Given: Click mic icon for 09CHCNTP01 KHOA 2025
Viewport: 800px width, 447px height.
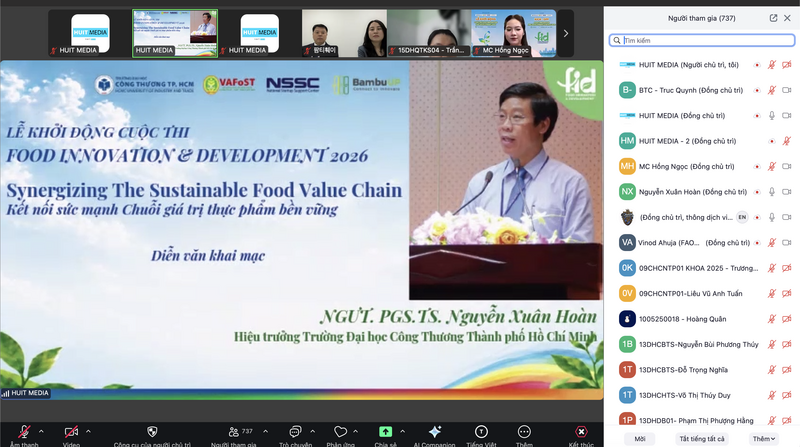Looking at the screenshot, I should pyautogui.click(x=772, y=268).
